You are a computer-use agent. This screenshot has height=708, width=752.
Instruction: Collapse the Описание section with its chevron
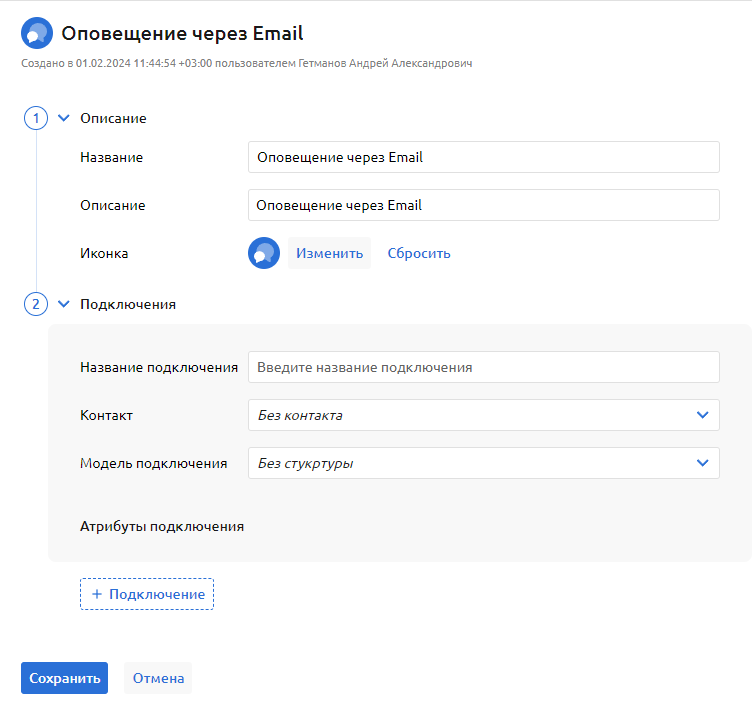[64, 118]
